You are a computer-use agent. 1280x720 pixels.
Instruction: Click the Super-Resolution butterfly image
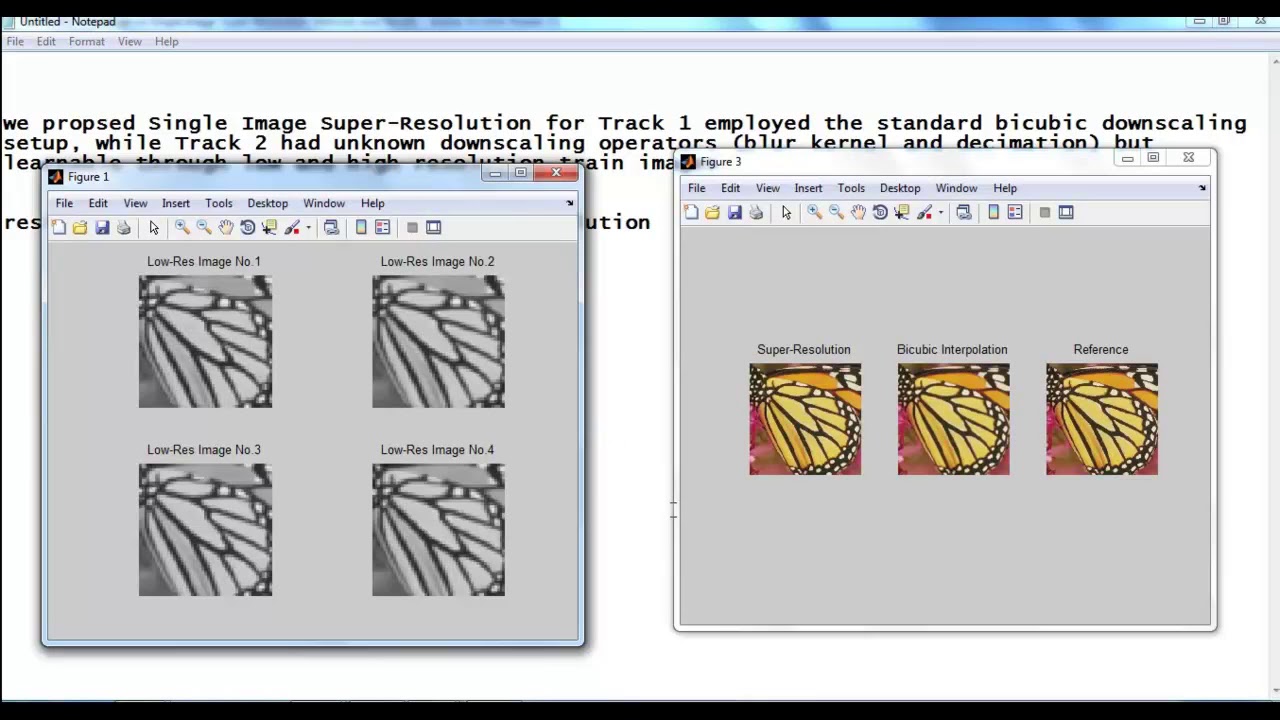click(x=805, y=419)
